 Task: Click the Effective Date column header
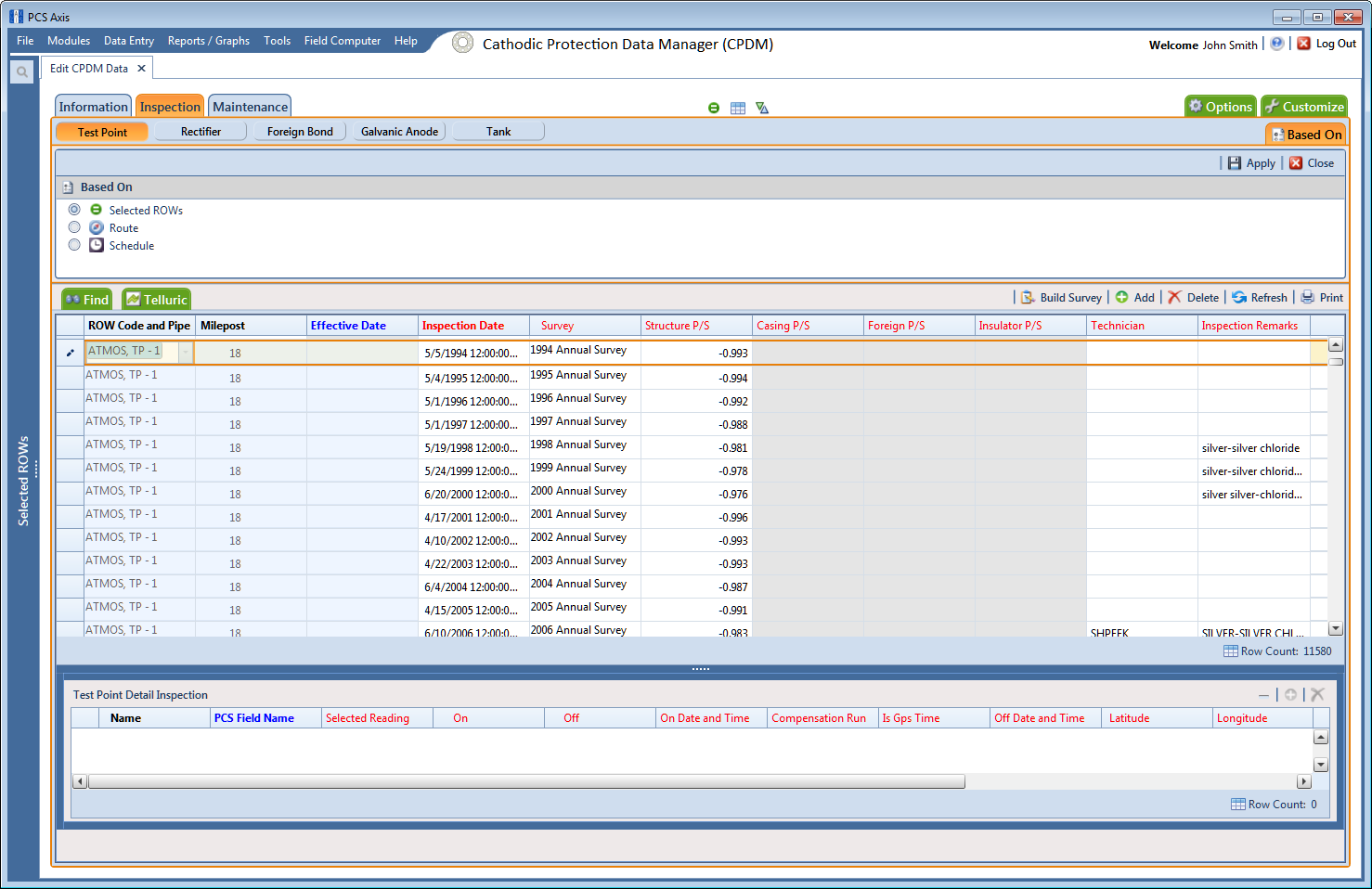362,326
